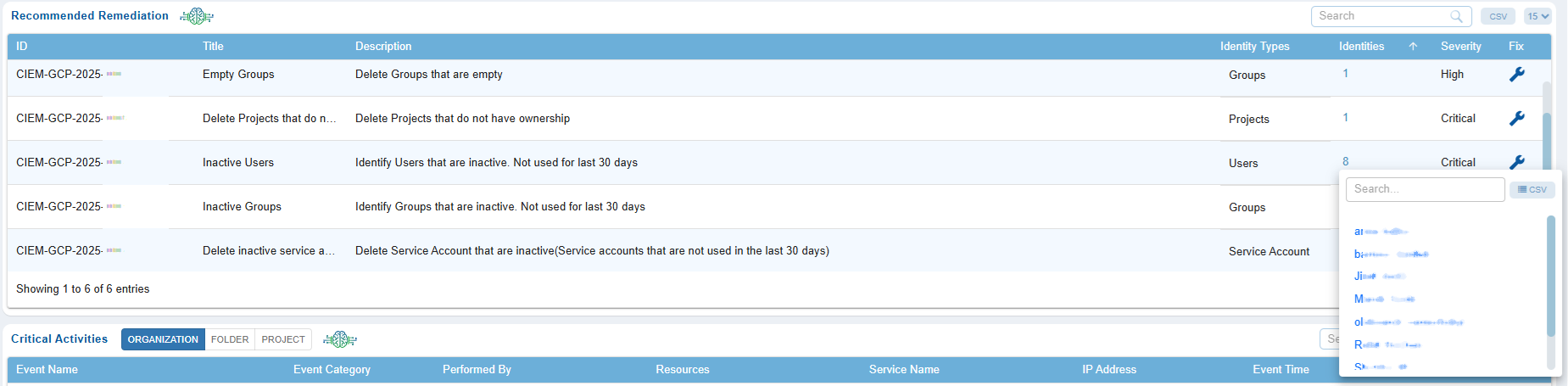Screen dimensions: 1568x386
Task: Sort Critical Activities by Event Name header
Action: tap(47, 370)
